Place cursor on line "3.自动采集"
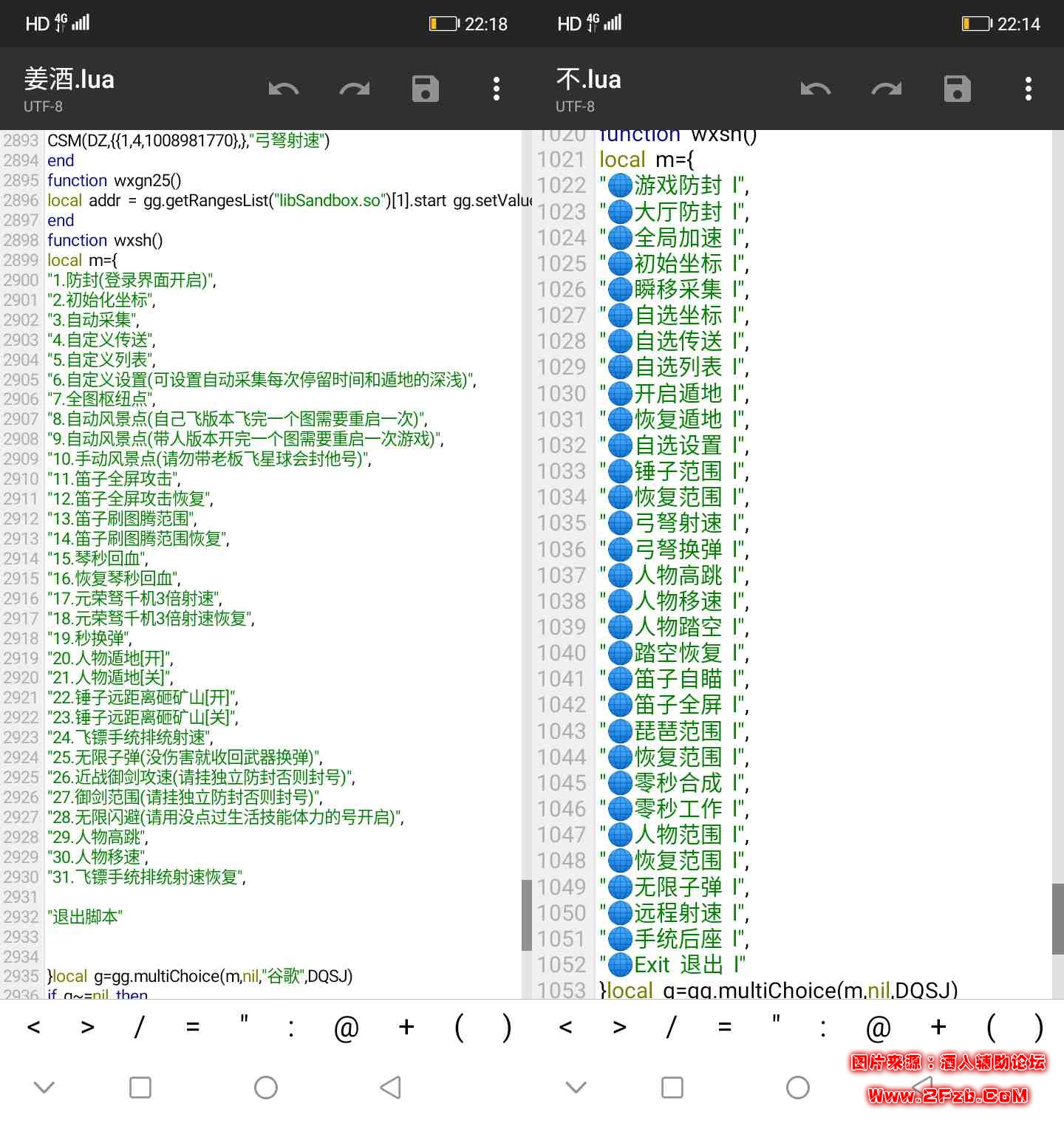This screenshot has height=1123, width=1064. (93, 320)
